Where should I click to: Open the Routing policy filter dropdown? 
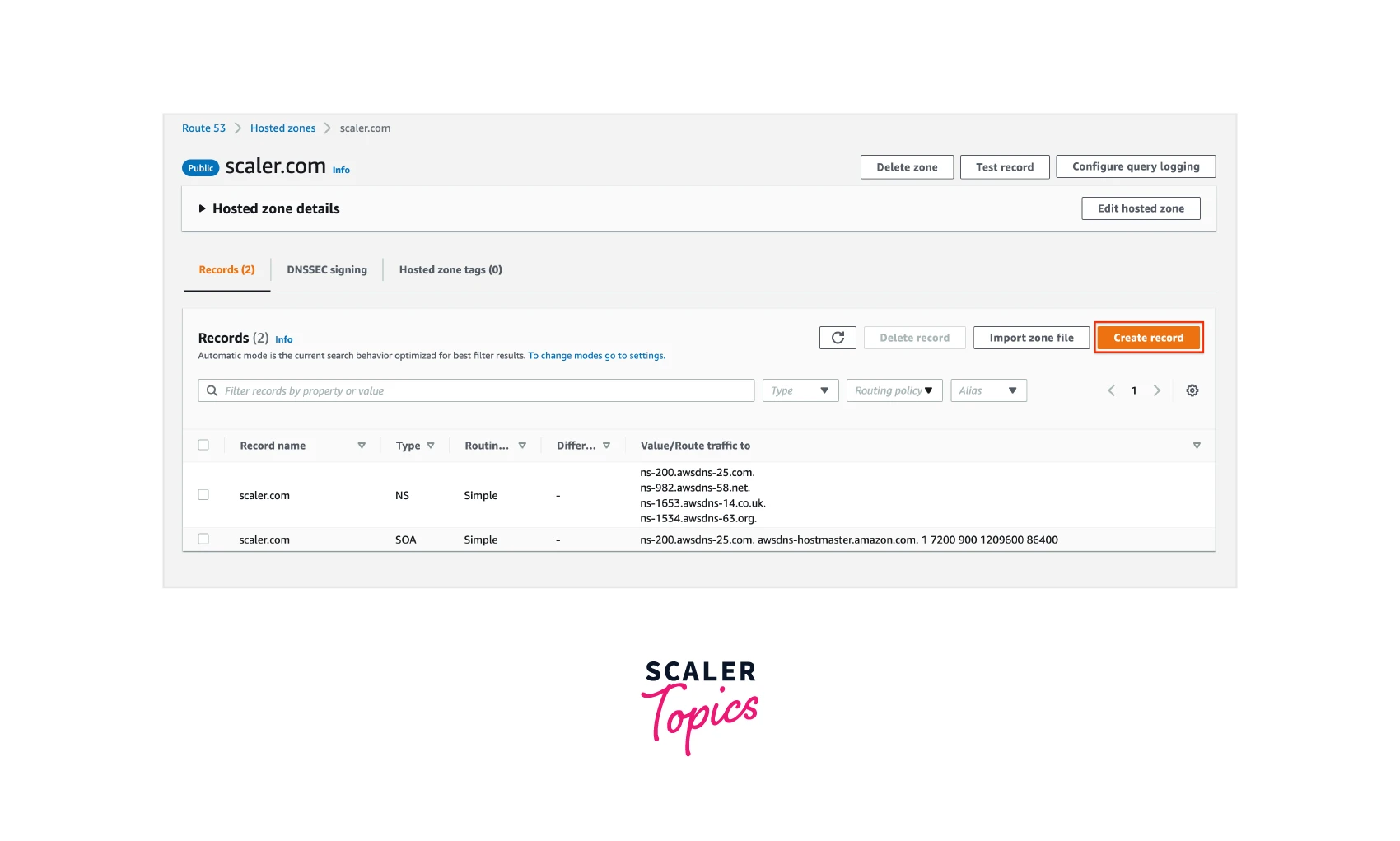pos(894,390)
